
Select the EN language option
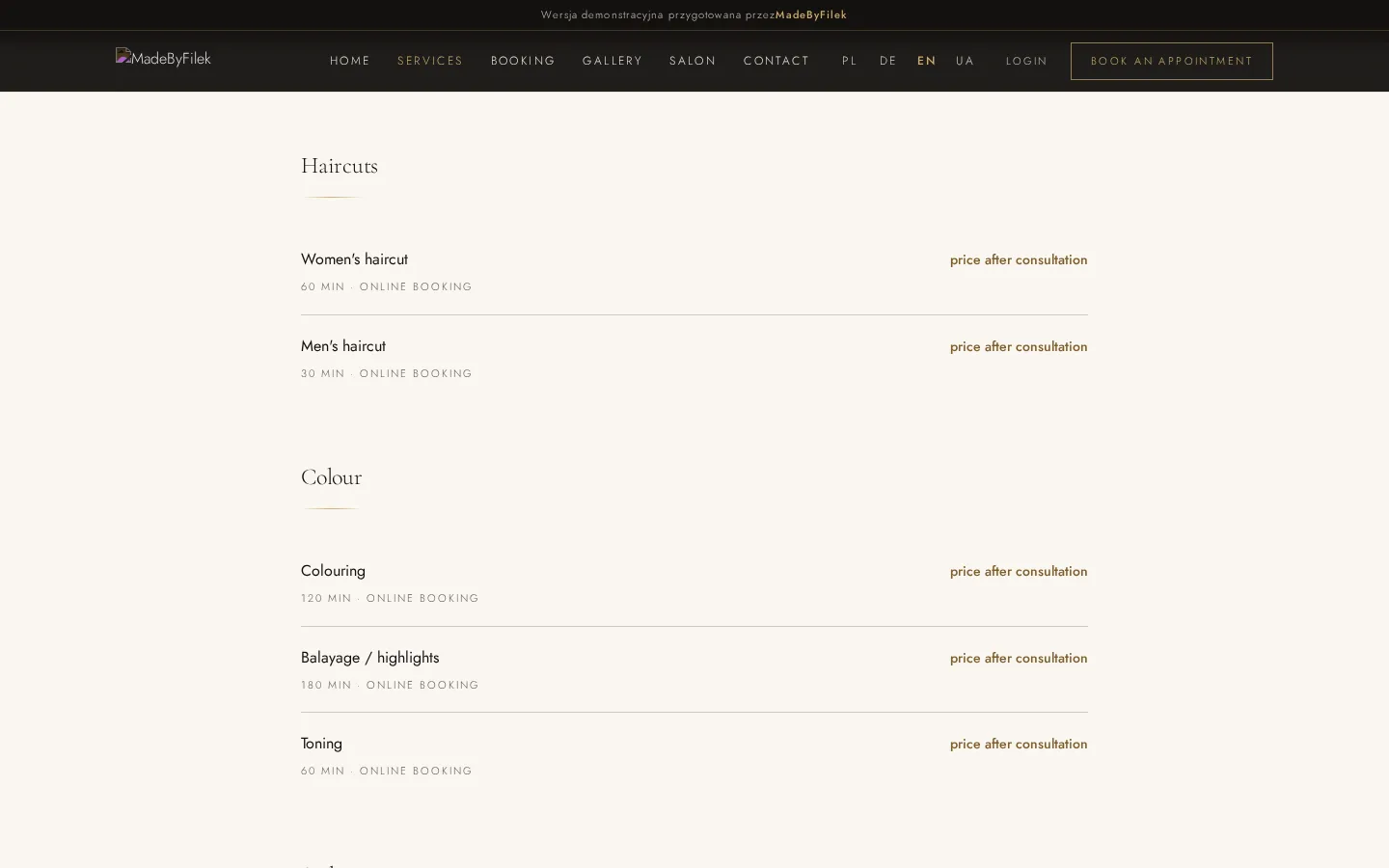[927, 61]
